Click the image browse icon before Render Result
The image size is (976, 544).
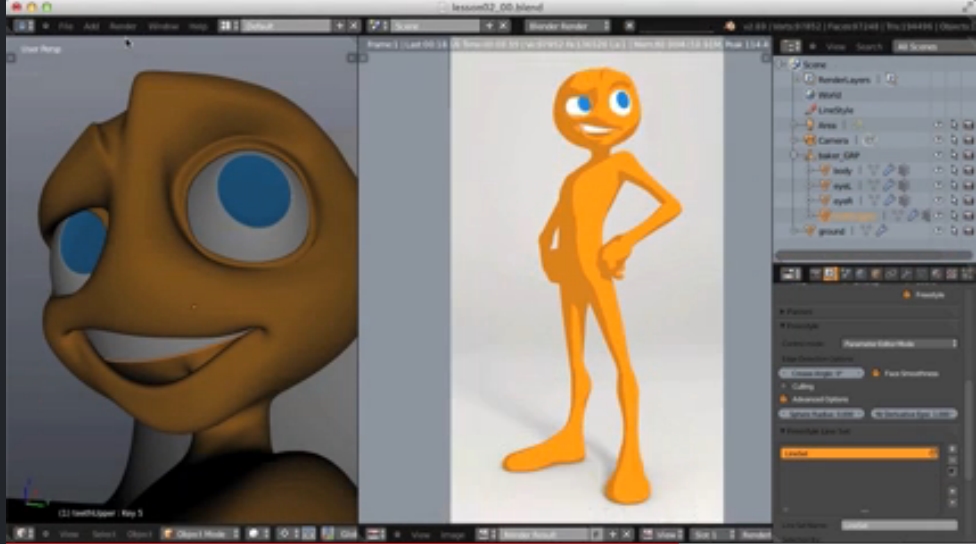tap(486, 534)
